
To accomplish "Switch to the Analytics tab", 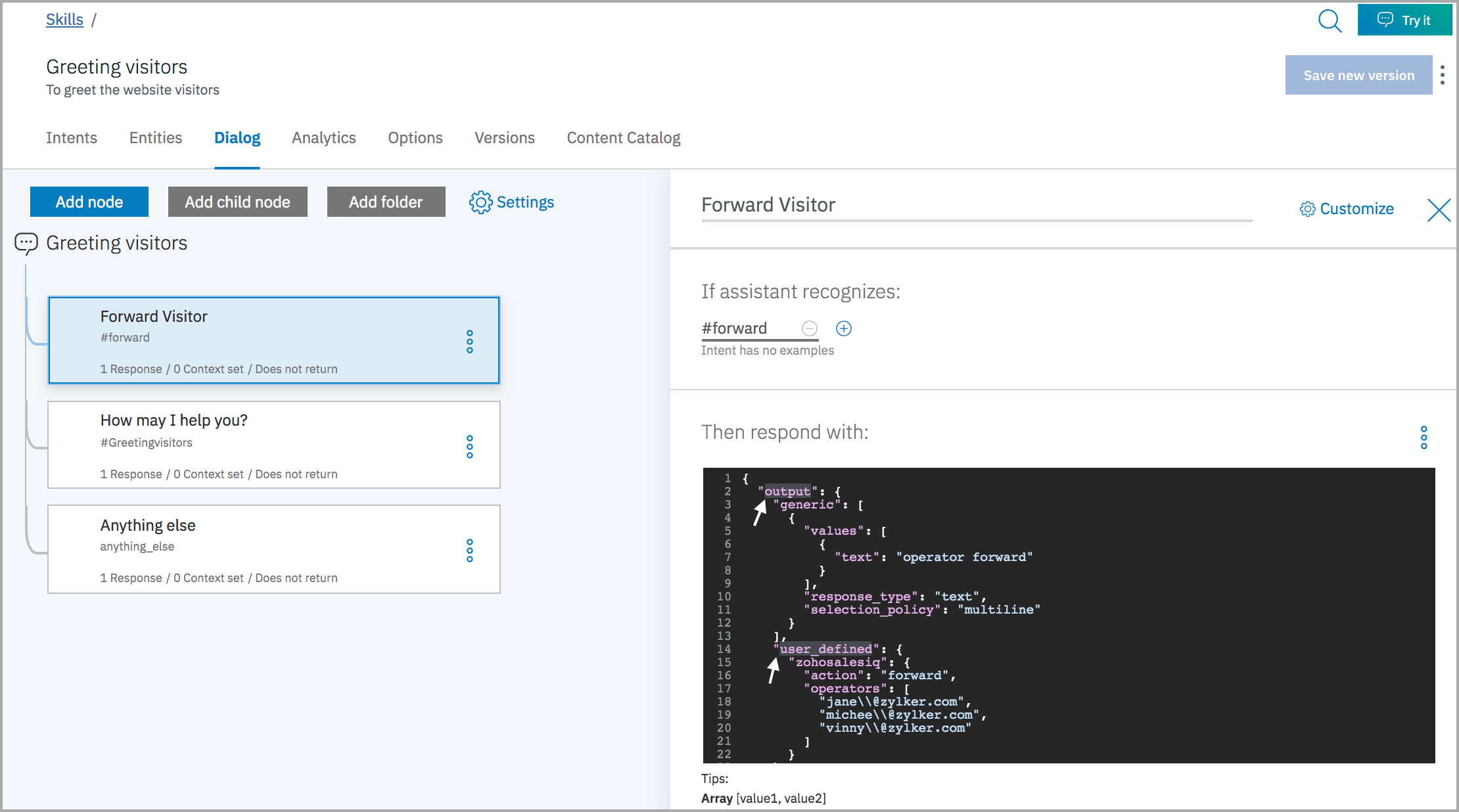I will [x=323, y=138].
